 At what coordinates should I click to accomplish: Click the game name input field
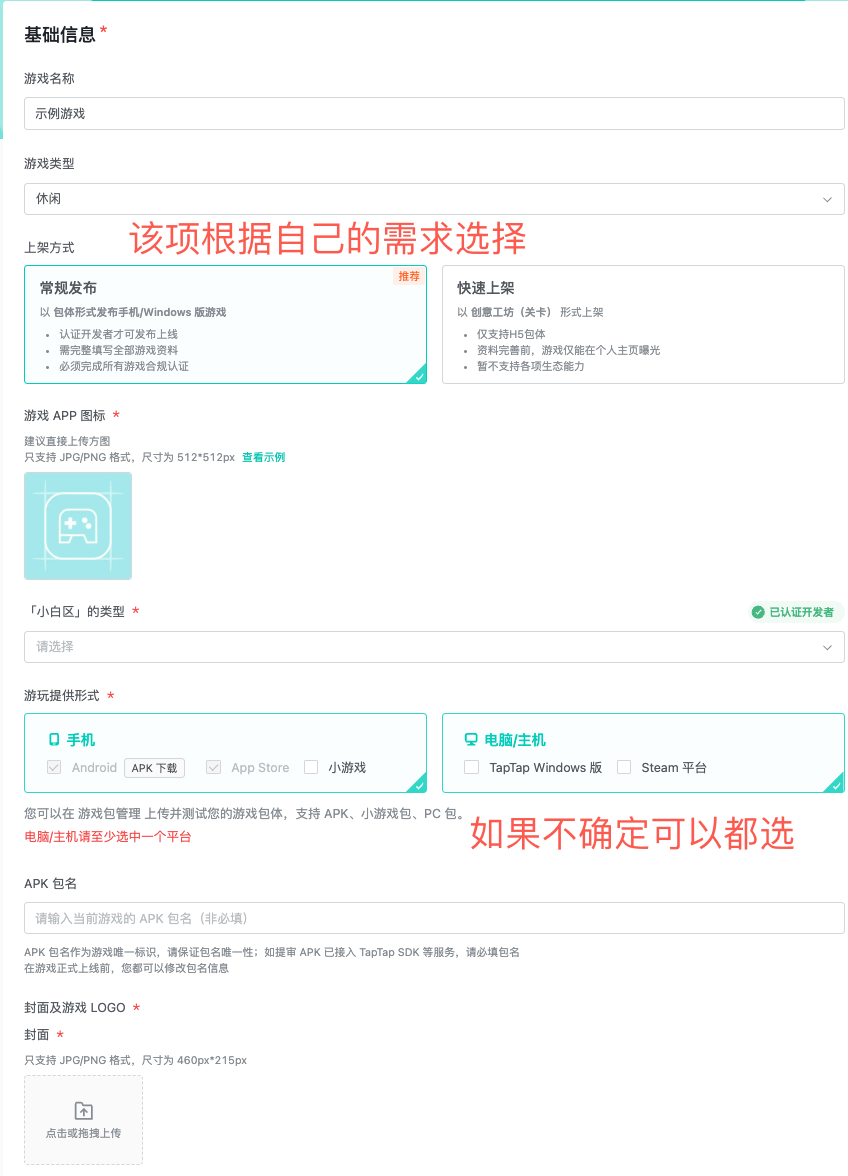[434, 113]
